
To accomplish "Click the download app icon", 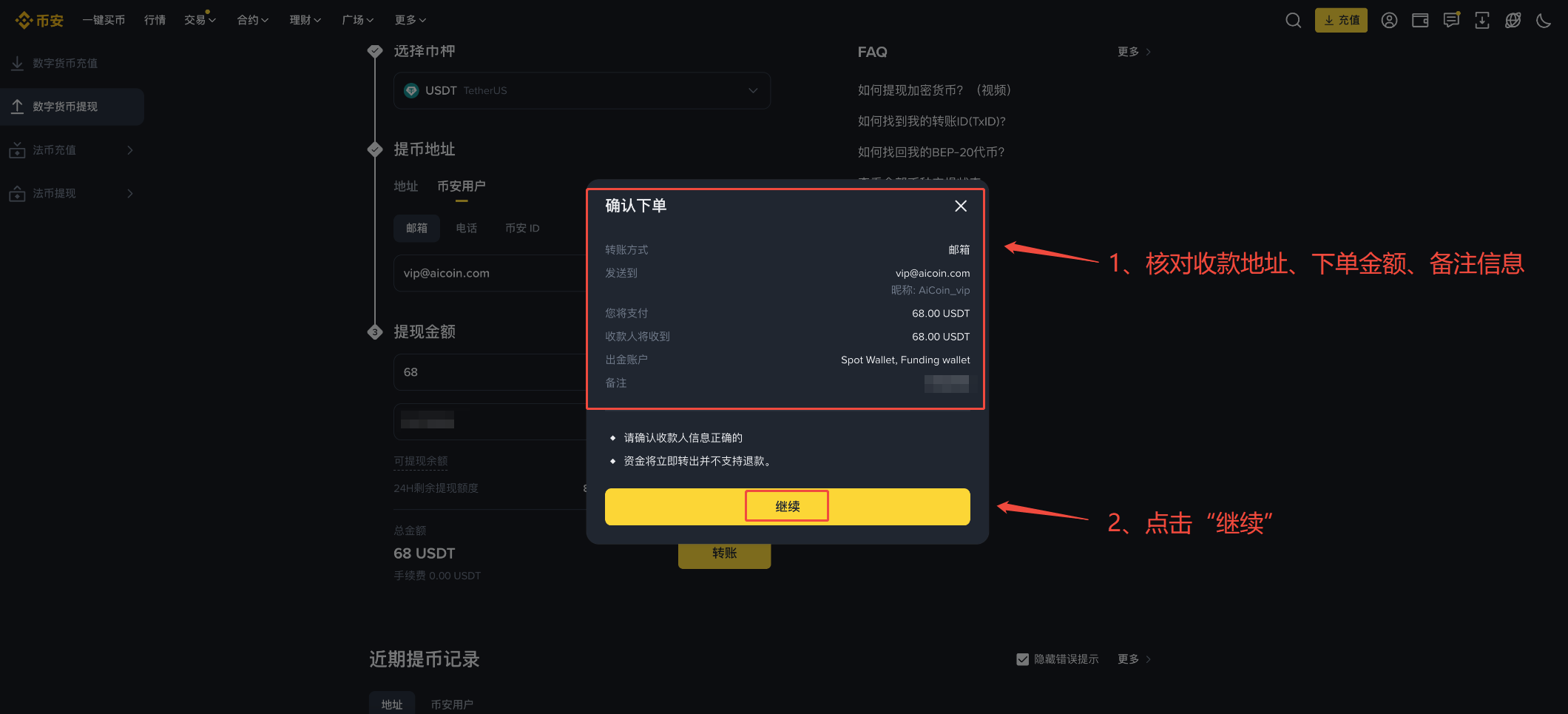I will click(x=1482, y=20).
